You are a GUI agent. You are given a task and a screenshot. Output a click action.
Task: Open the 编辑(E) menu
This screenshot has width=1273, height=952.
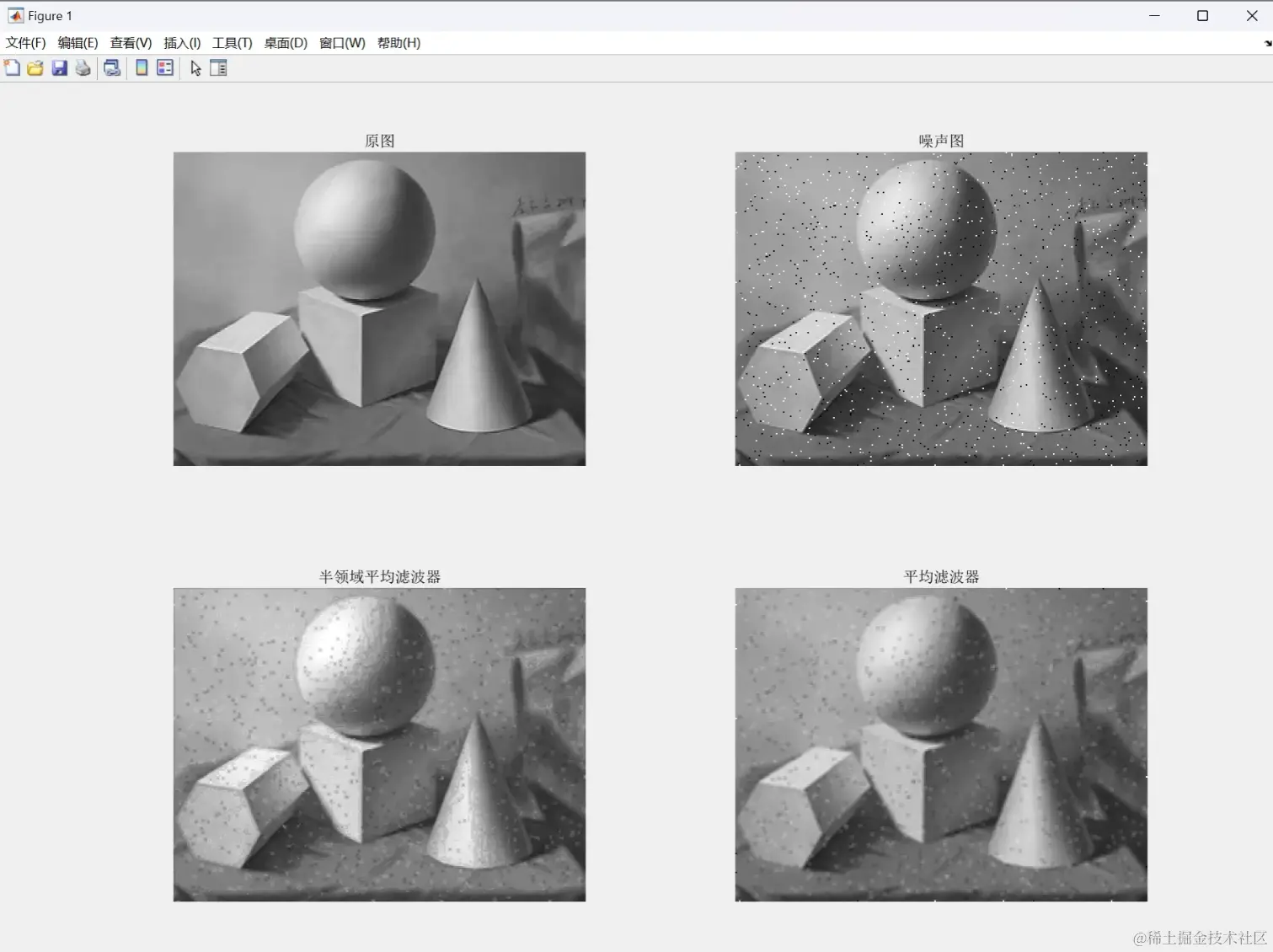[78, 43]
